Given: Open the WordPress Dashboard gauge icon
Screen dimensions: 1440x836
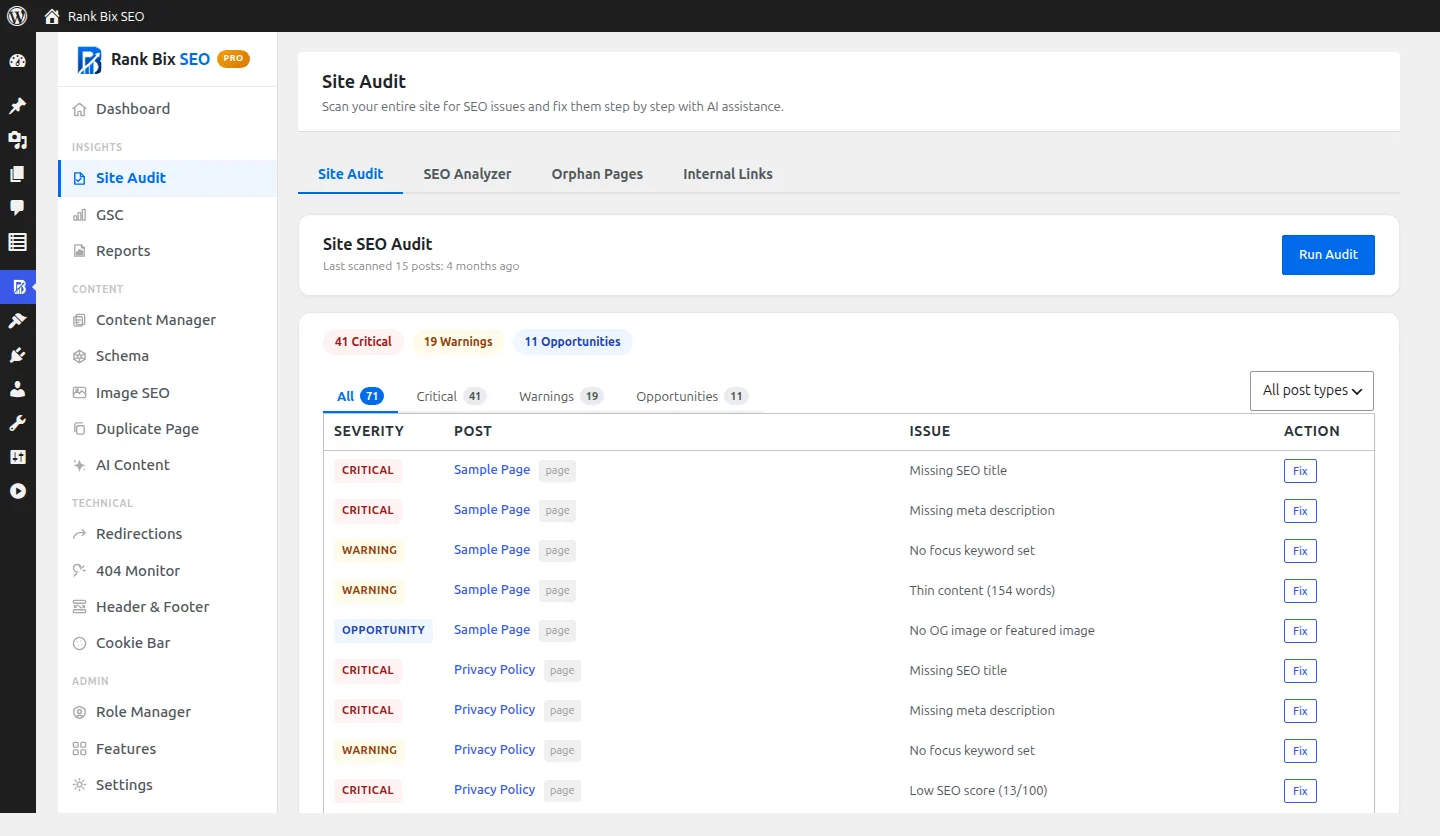Looking at the screenshot, I should pyautogui.click(x=17, y=61).
